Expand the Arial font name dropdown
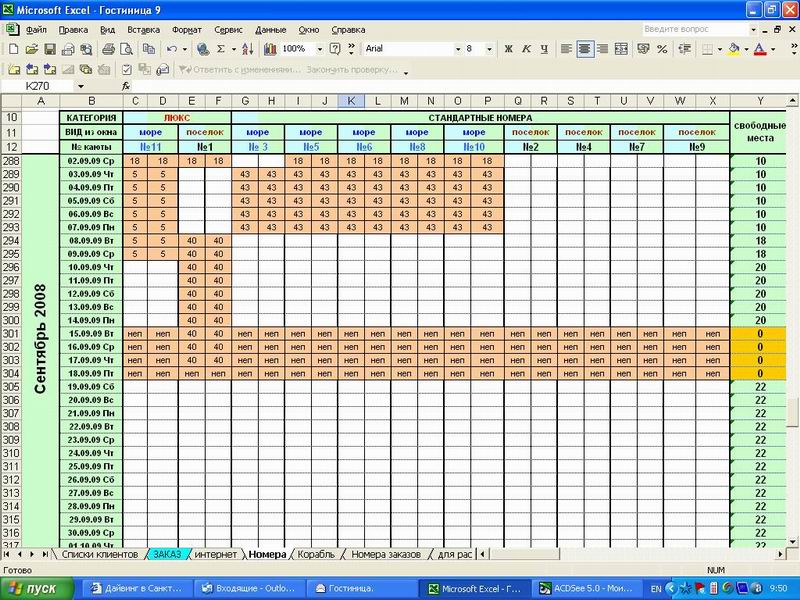Image resolution: width=800 pixels, height=600 pixels. 458,49
